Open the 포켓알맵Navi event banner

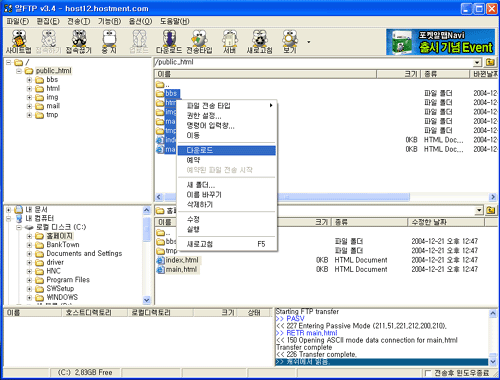tap(440, 42)
